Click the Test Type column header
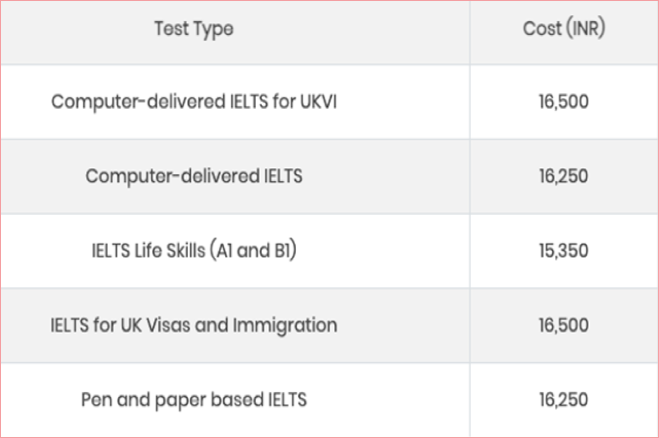The width and height of the screenshot is (659, 438). point(194,30)
